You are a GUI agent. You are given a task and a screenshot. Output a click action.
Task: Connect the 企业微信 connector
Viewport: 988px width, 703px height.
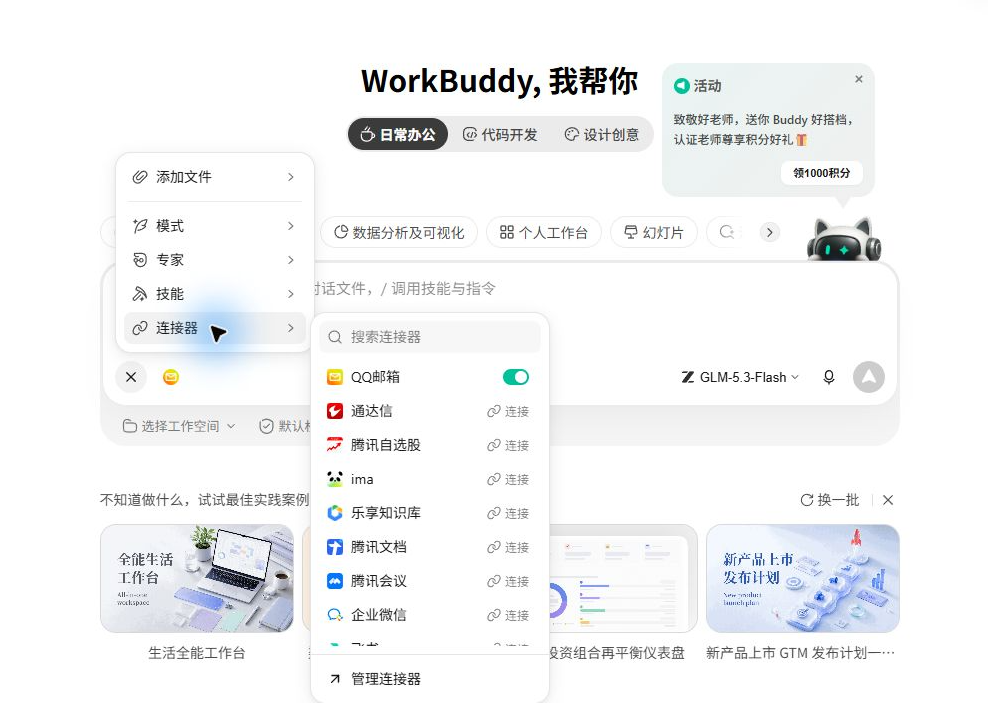tap(508, 615)
